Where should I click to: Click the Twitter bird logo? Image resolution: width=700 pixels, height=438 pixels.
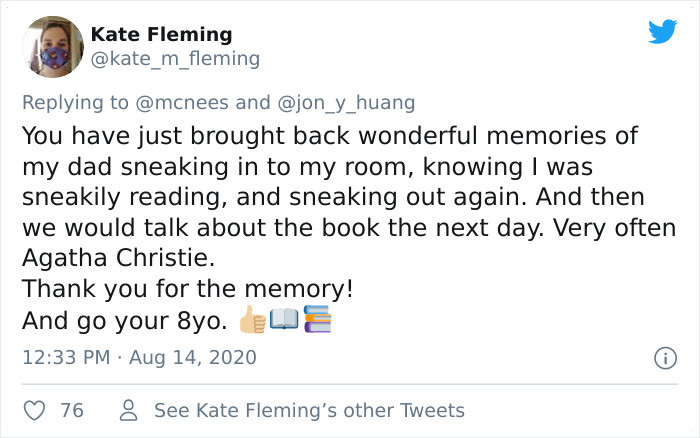point(662,32)
